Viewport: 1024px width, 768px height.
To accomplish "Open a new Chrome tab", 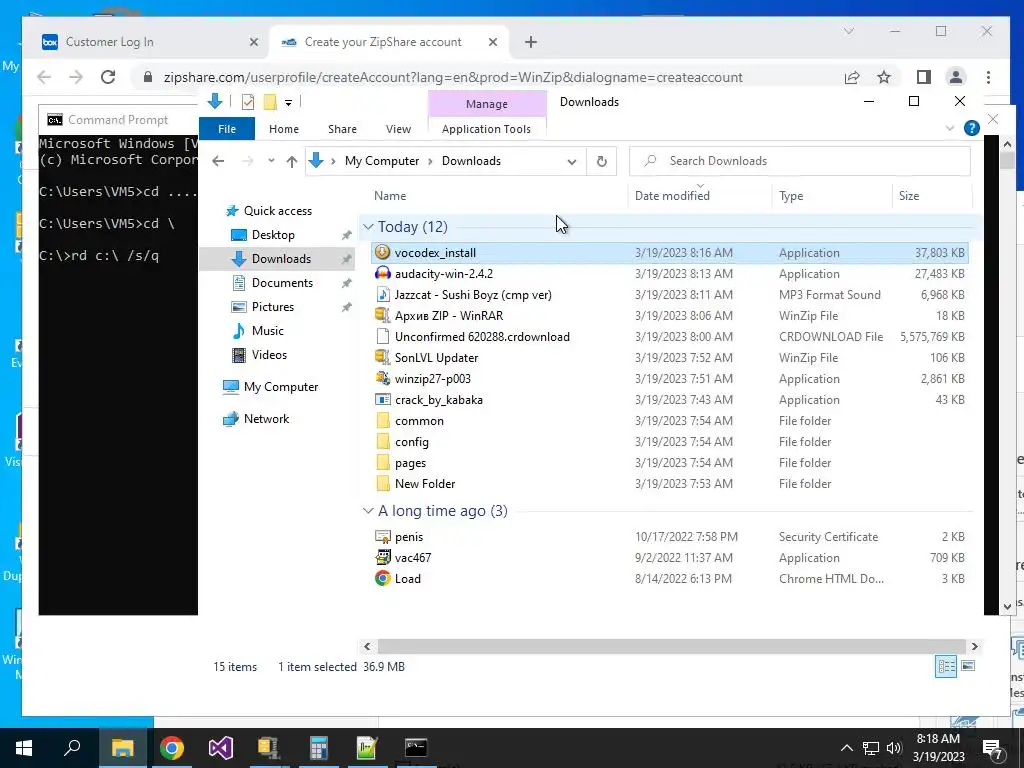I will [x=530, y=42].
